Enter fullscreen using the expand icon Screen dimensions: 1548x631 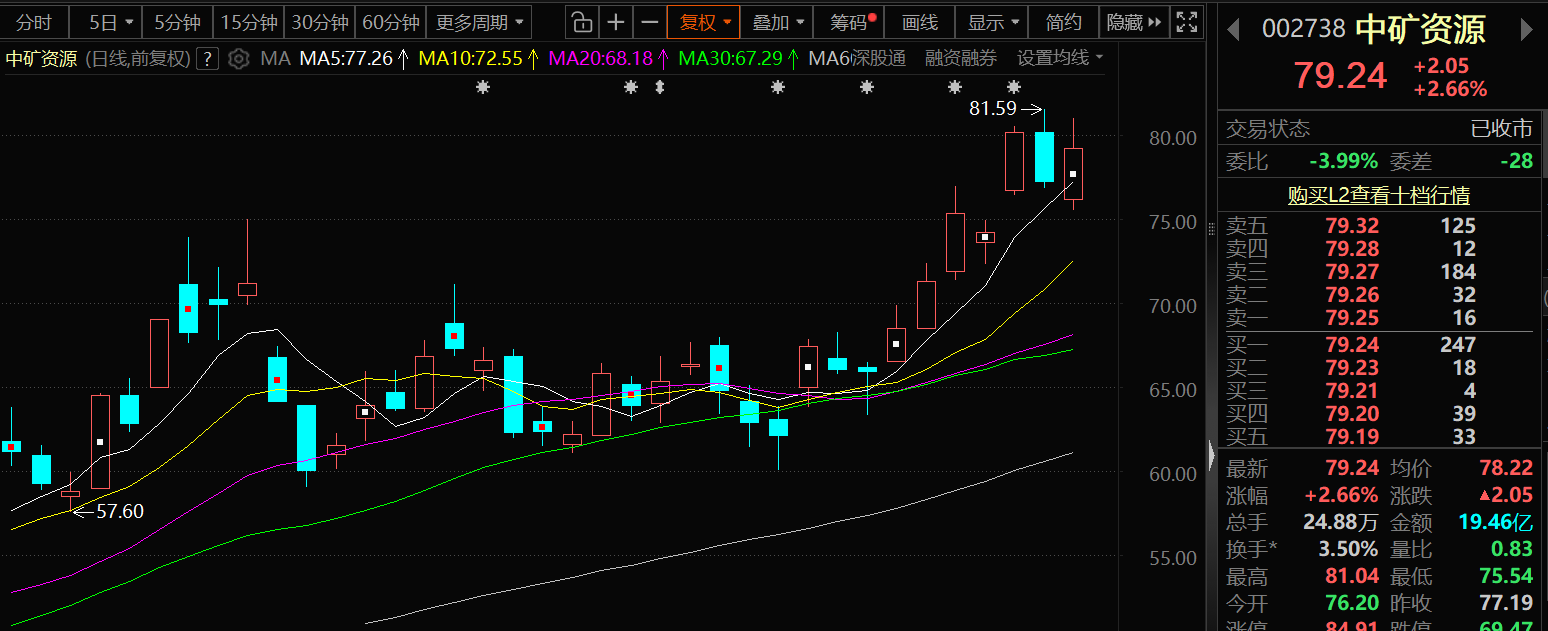(1186, 22)
